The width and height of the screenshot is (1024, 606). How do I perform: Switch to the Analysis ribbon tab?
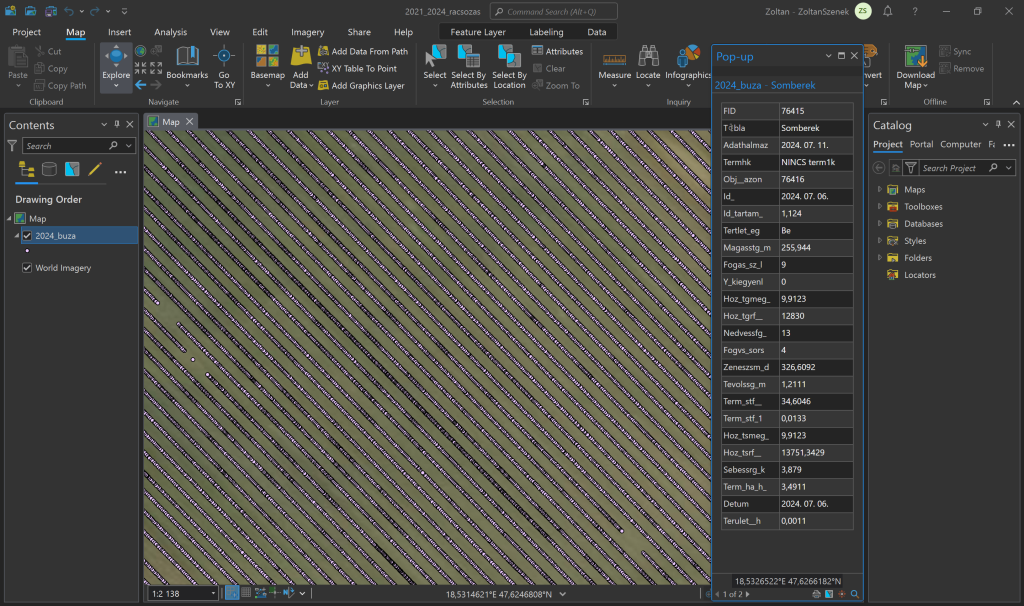170,32
